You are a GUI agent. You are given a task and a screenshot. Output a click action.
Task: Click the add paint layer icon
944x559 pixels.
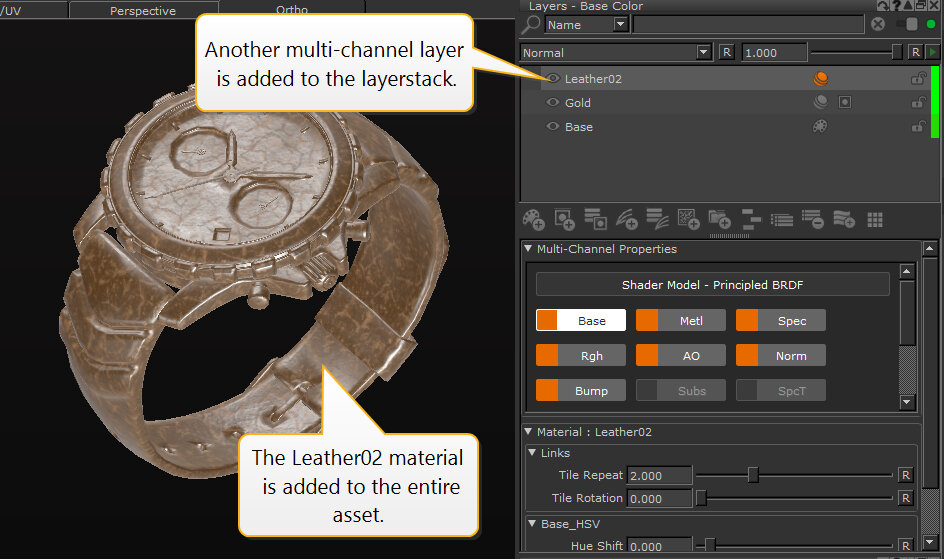[x=533, y=219]
